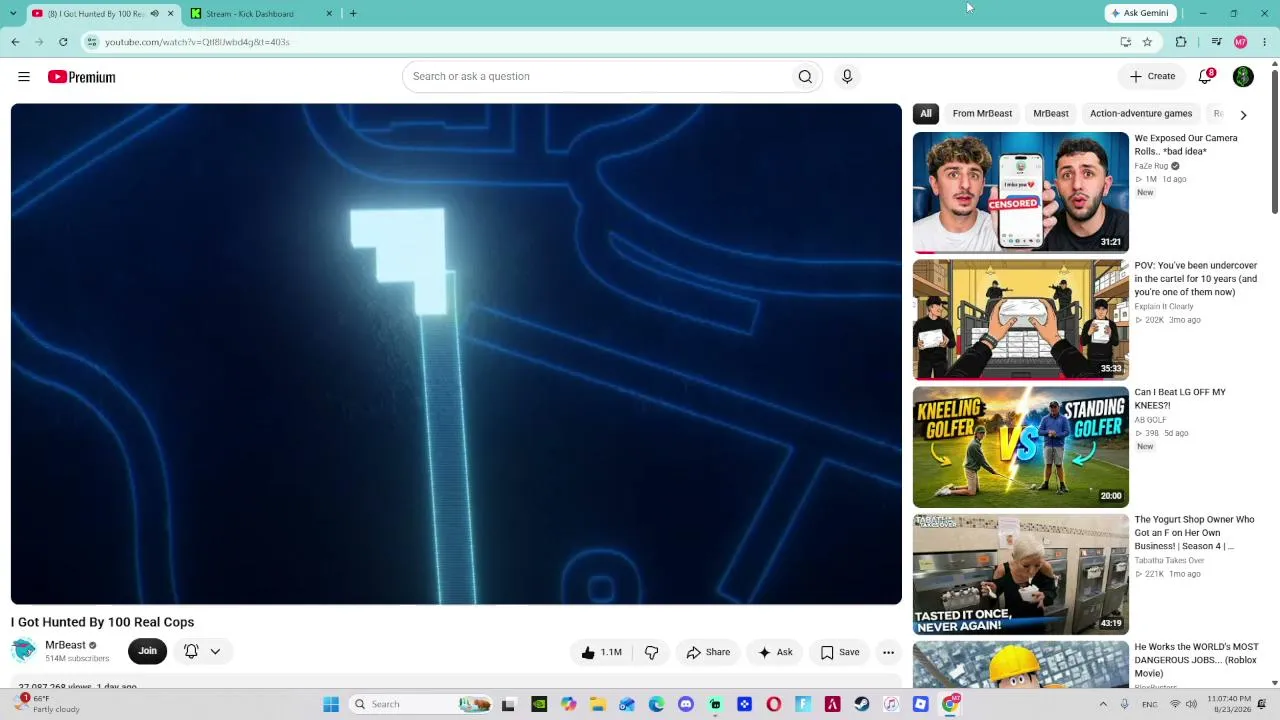Expand notification options chevron for MrBeast
The height and width of the screenshot is (720, 1280).
(x=215, y=651)
